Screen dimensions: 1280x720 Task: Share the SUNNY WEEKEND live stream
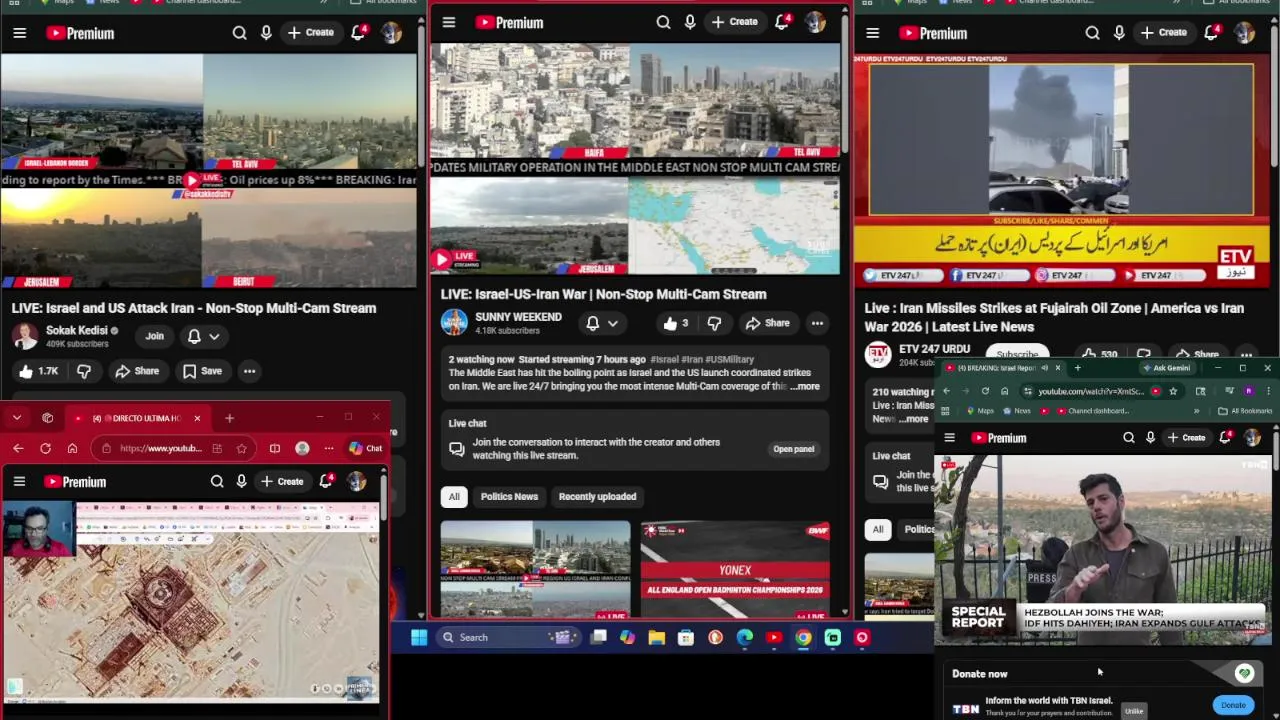coord(768,323)
